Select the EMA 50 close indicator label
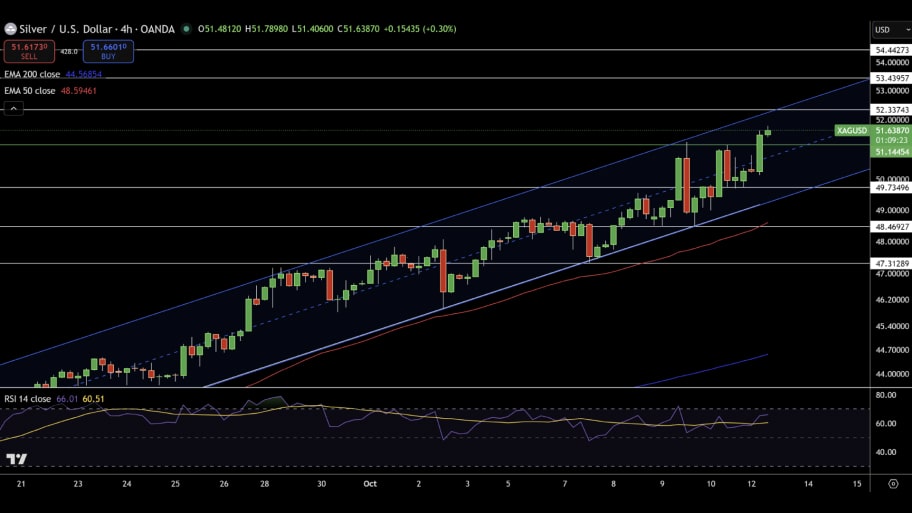Screen dimensions: 912x513 tap(30, 91)
